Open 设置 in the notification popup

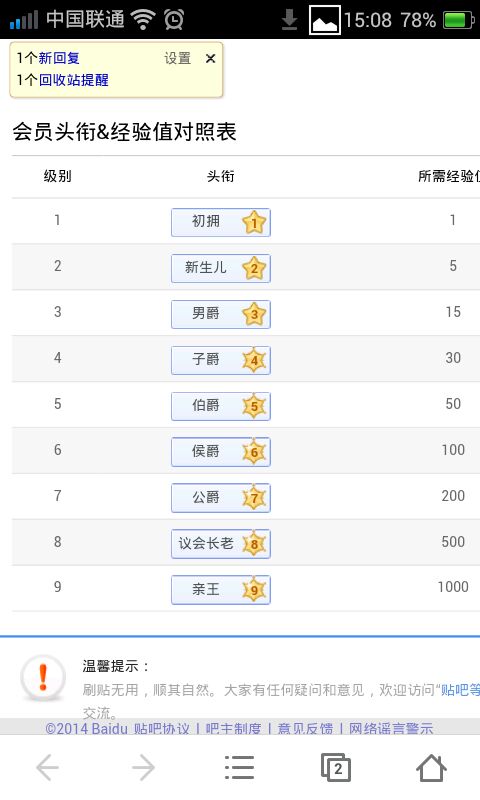178,58
